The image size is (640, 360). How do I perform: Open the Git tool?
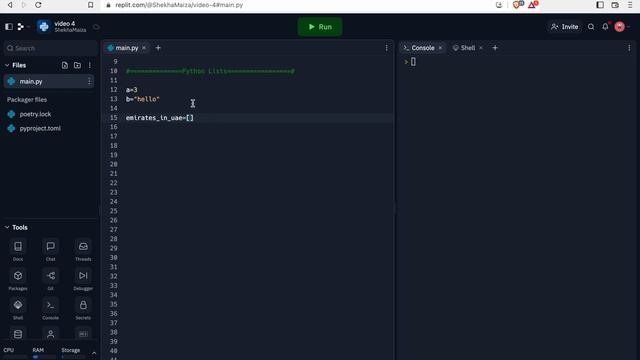(51, 280)
